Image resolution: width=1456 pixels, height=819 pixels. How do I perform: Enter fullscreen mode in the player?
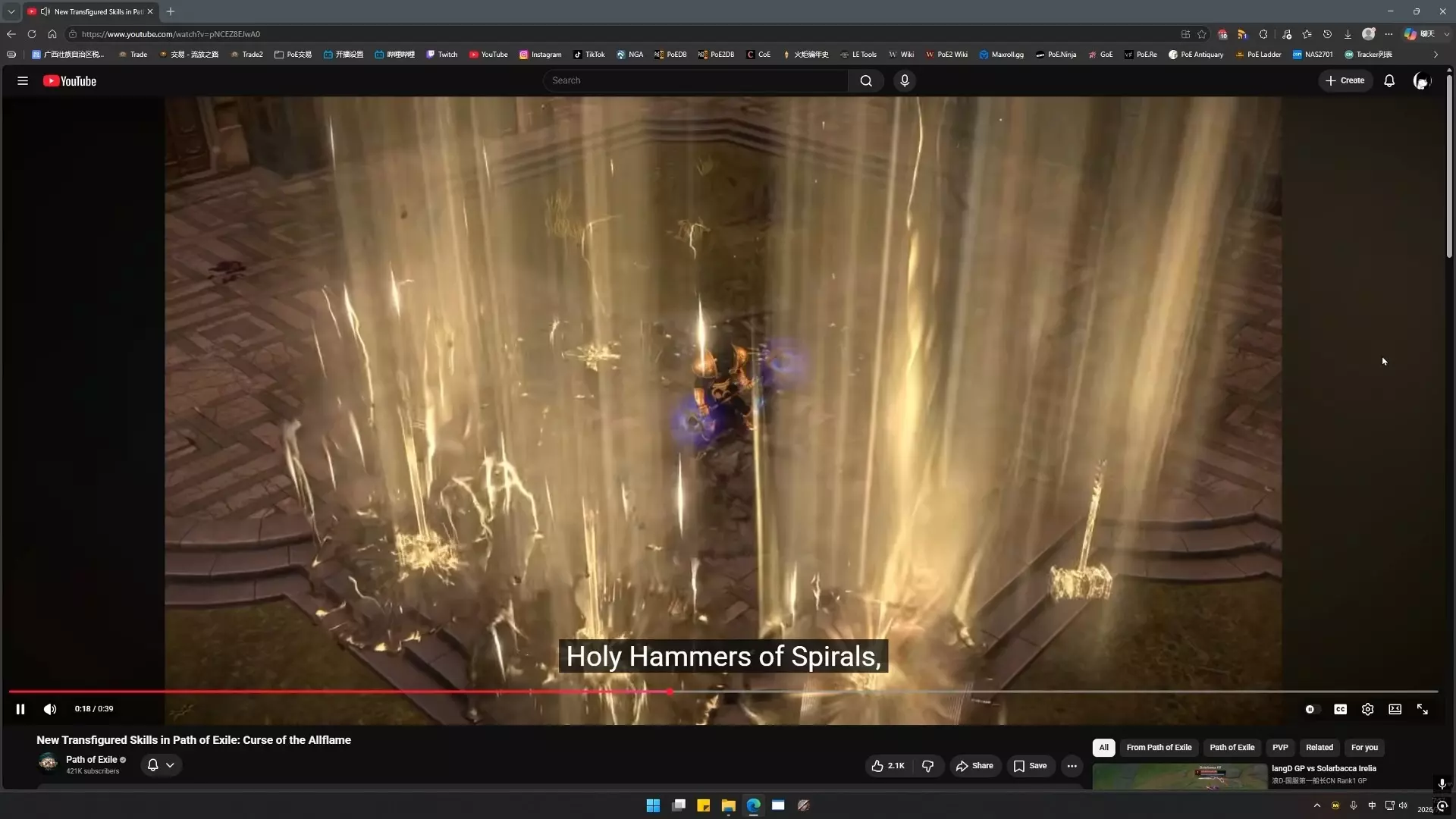[x=1423, y=709]
